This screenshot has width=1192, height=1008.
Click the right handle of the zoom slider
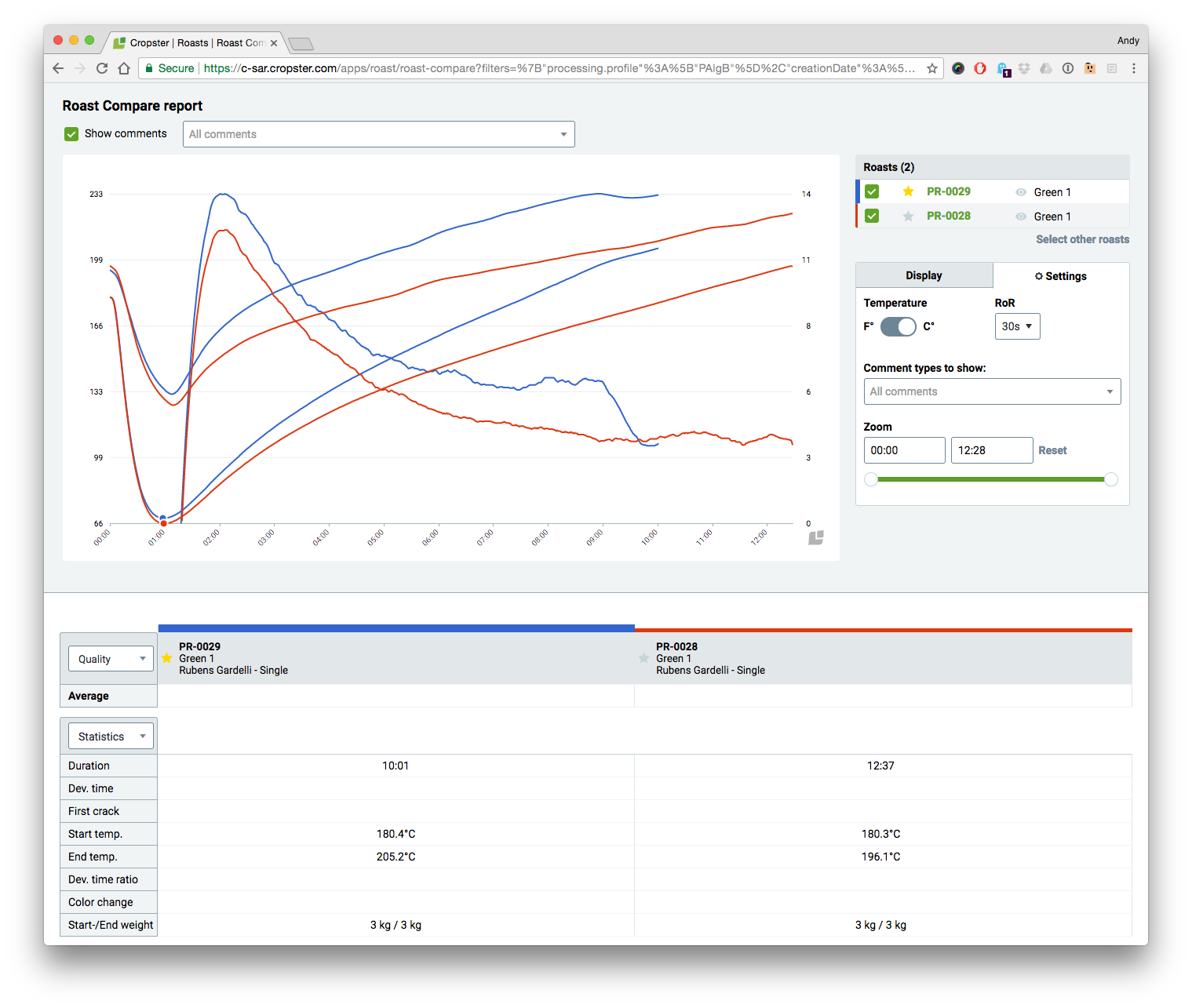(1110, 479)
